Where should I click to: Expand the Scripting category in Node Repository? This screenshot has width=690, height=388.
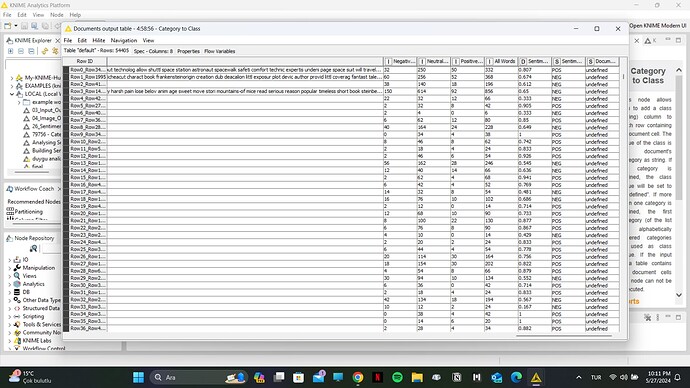[10, 317]
